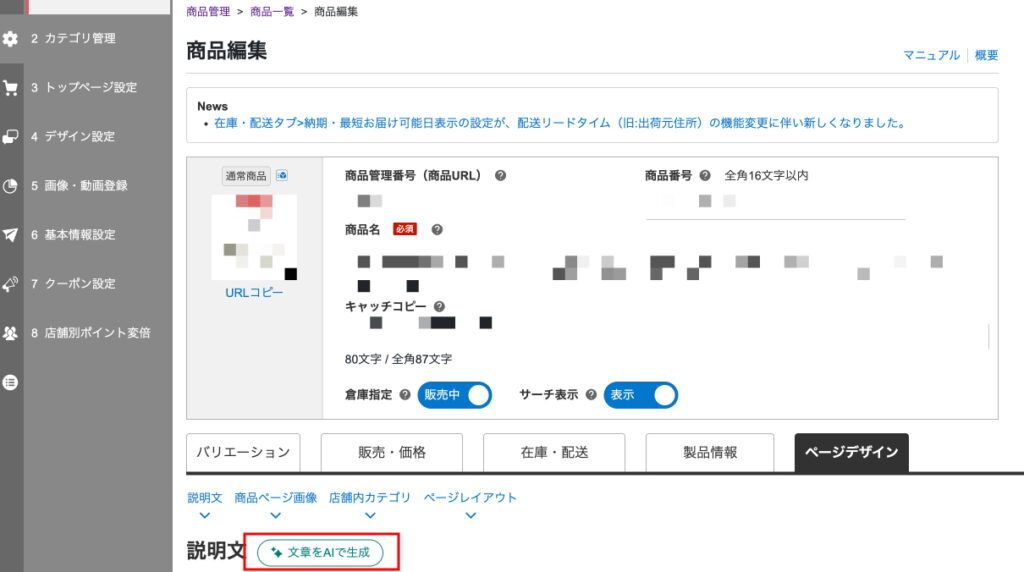Expand the chevron under ページレイアウト
The width and height of the screenshot is (1024, 572).
click(x=470, y=516)
